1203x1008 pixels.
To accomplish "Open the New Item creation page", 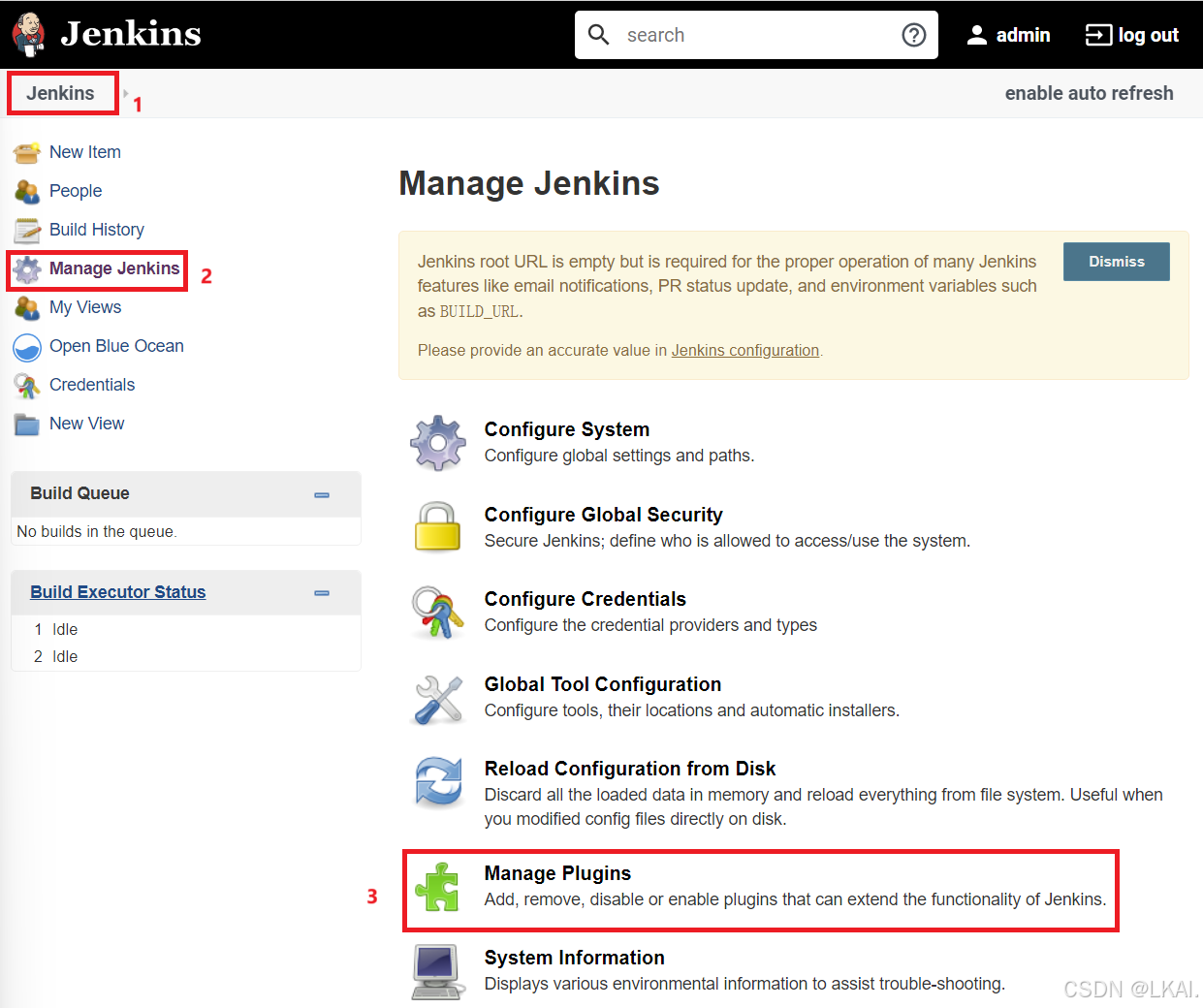I will click(x=84, y=151).
